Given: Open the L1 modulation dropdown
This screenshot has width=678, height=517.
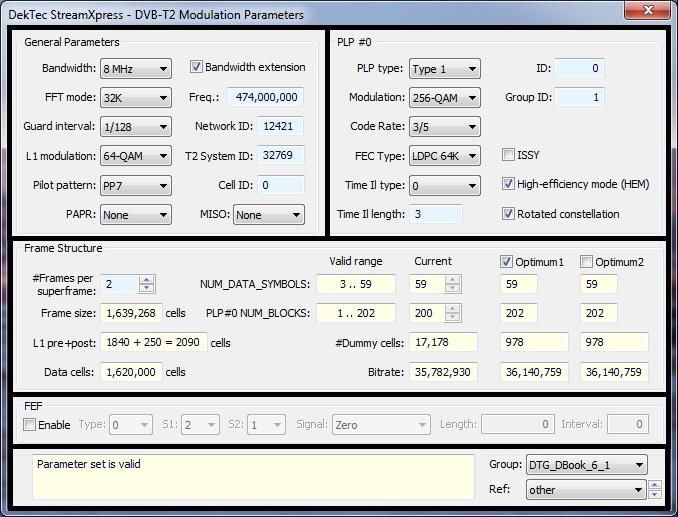Looking at the screenshot, I should (136, 156).
